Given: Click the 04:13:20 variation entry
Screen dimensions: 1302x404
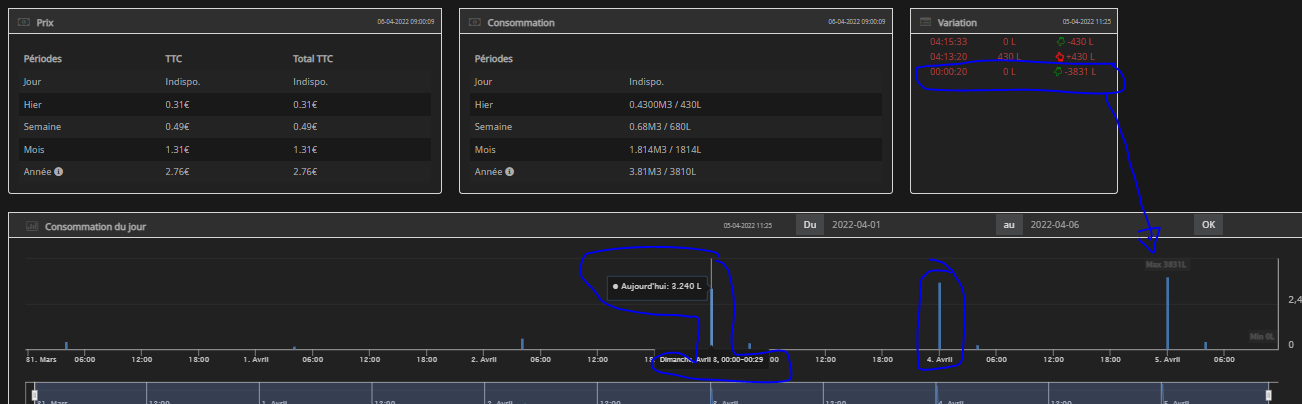Looking at the screenshot, I should (948, 57).
